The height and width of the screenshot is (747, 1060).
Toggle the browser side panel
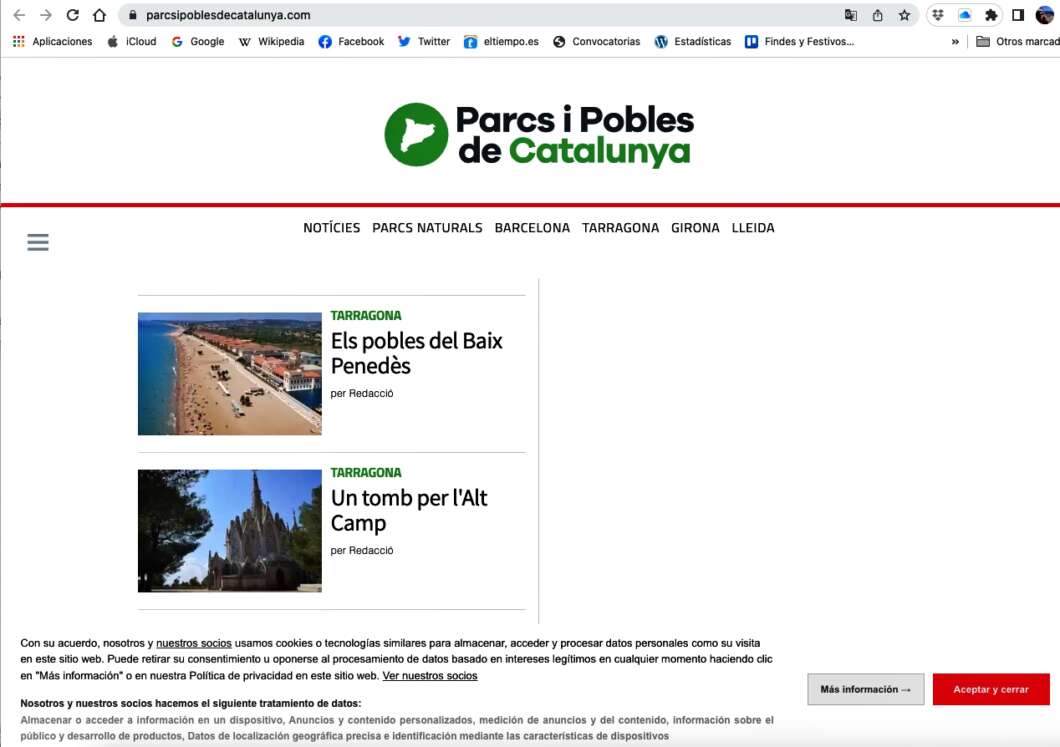tap(1018, 15)
